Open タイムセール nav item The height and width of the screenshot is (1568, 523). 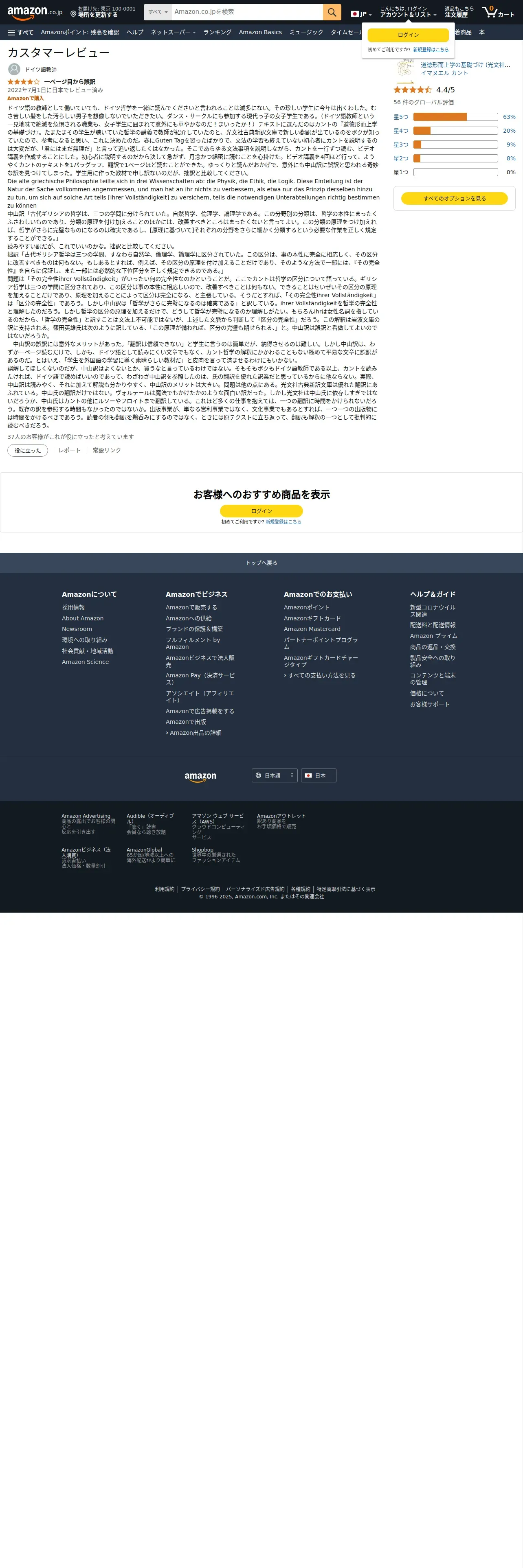point(346,32)
